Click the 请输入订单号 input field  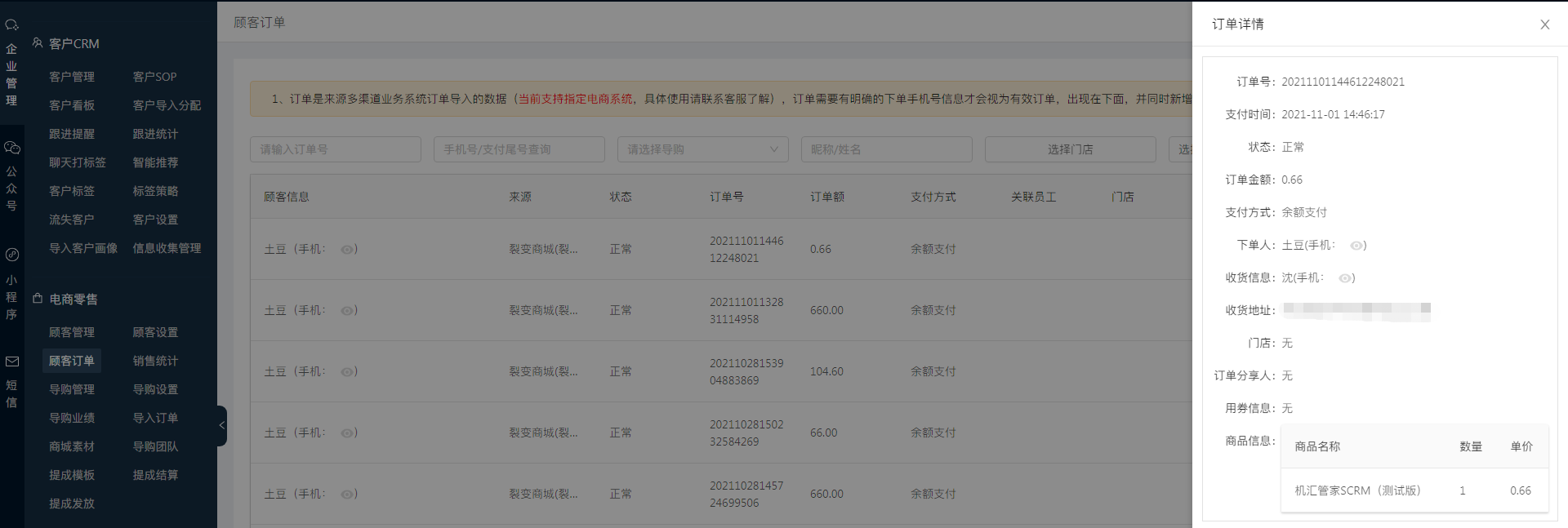335,149
